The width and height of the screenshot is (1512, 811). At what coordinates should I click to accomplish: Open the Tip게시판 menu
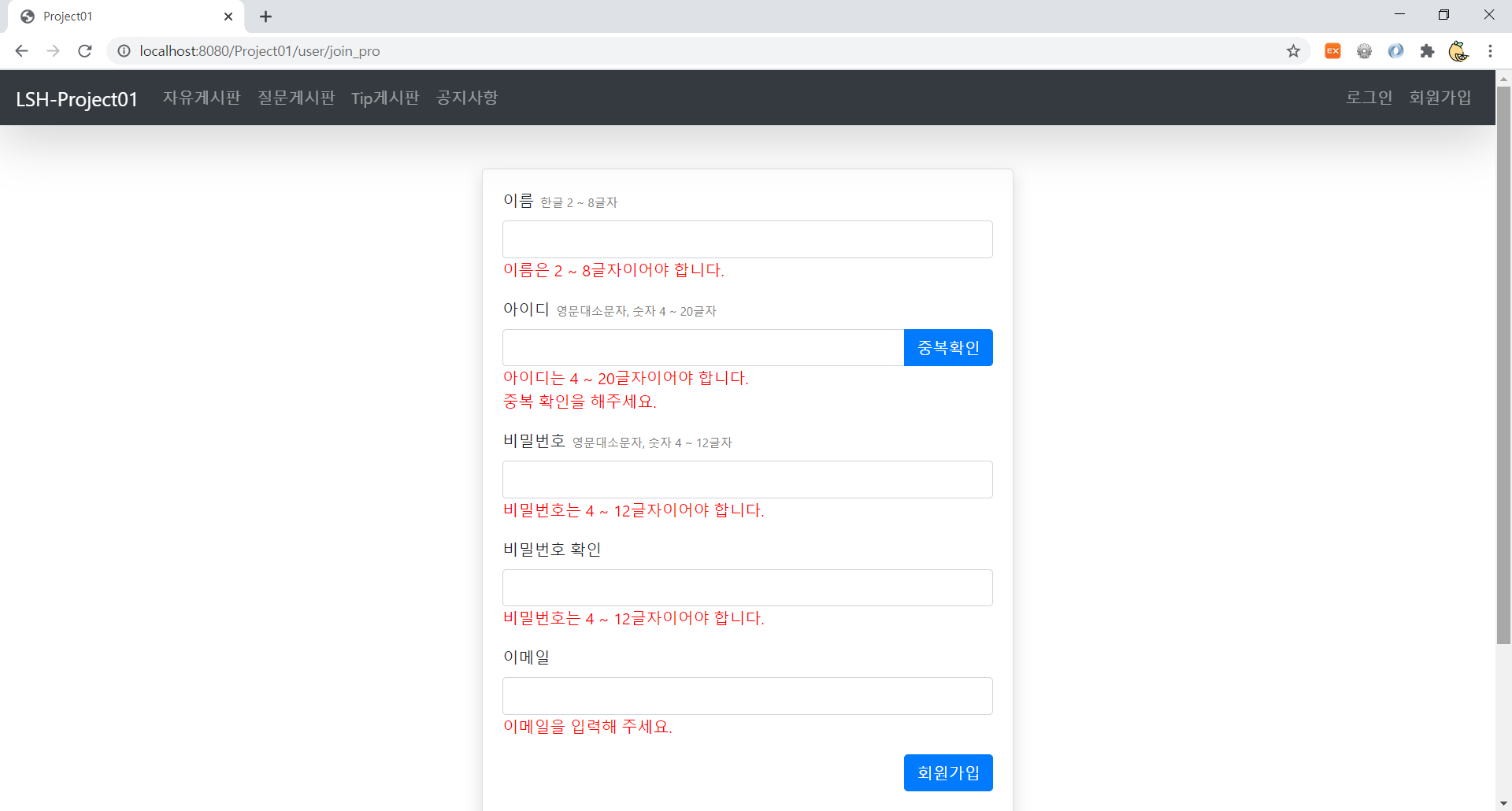pos(385,98)
